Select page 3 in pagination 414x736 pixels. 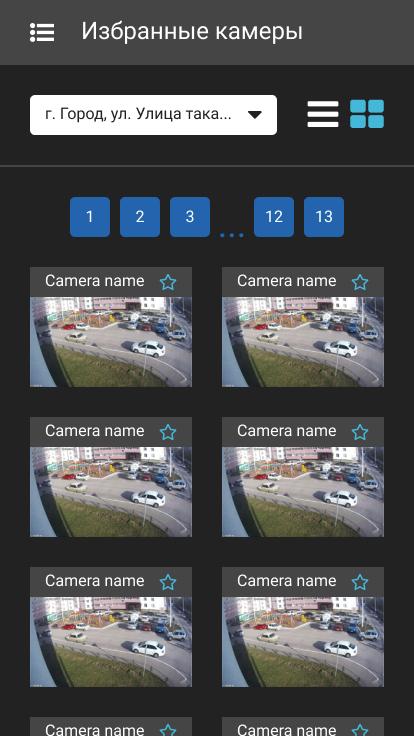click(x=190, y=217)
